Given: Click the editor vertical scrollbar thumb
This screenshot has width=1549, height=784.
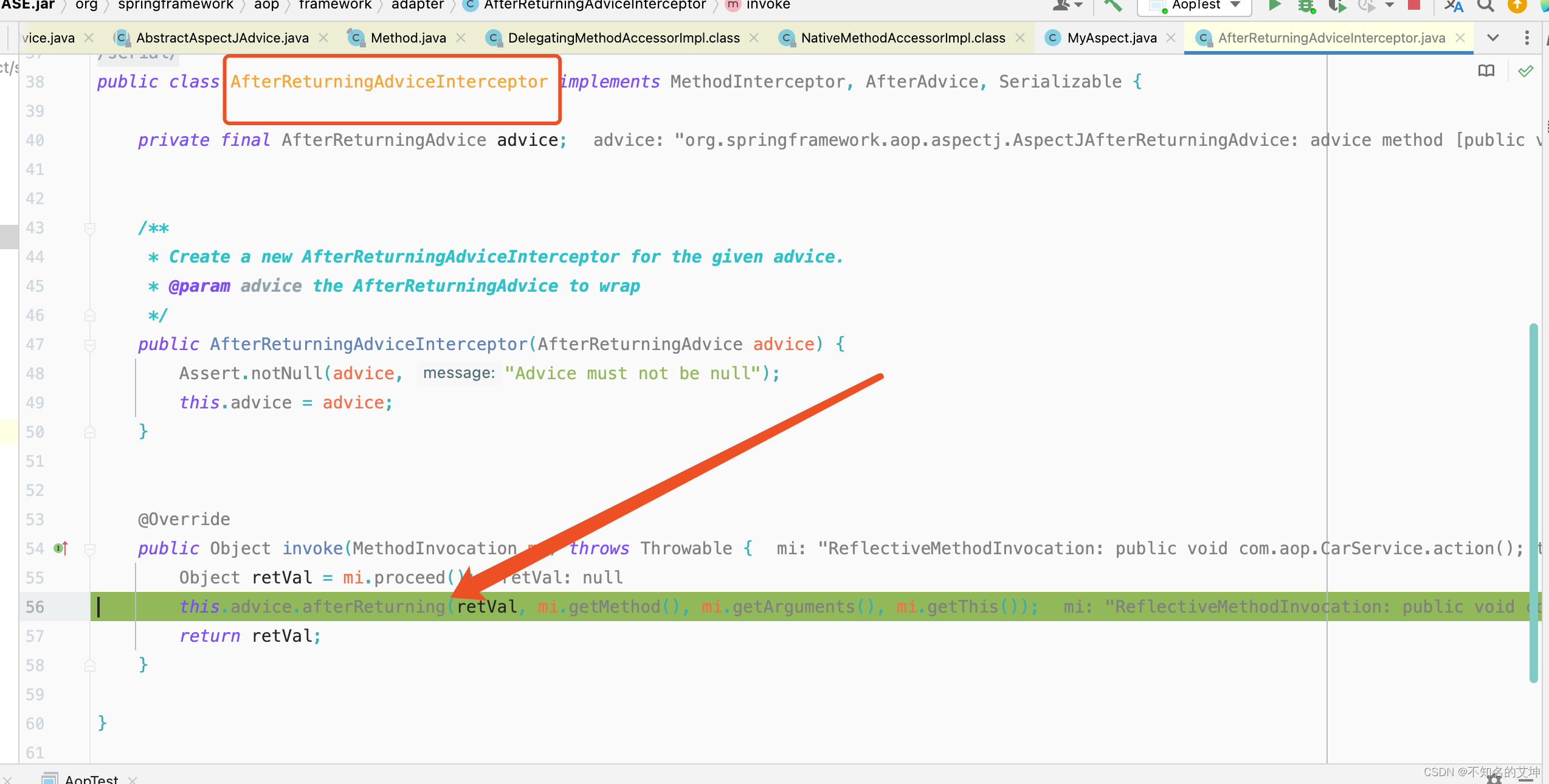Looking at the screenshot, I should [1533, 503].
